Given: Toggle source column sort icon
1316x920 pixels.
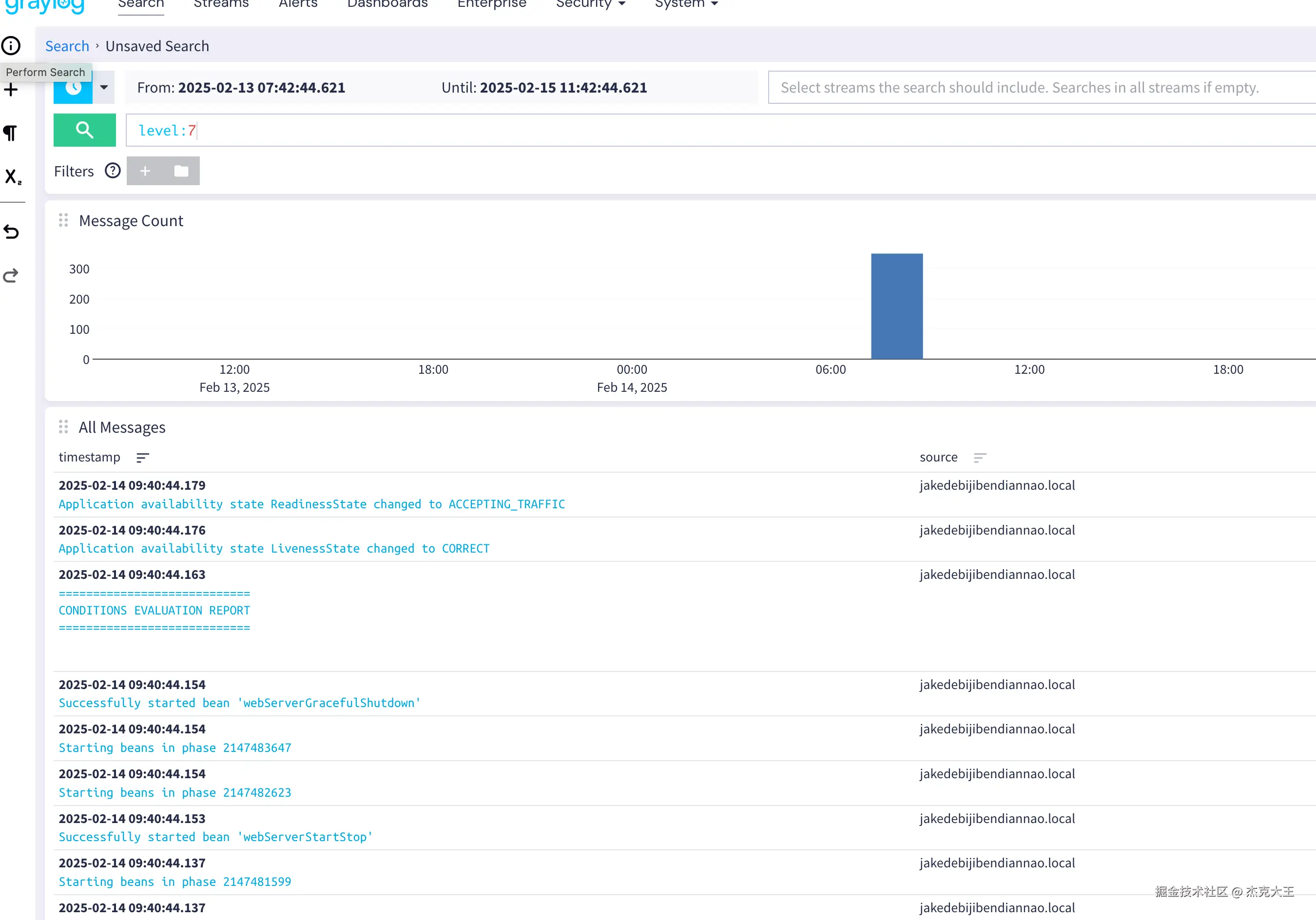Looking at the screenshot, I should click(980, 458).
